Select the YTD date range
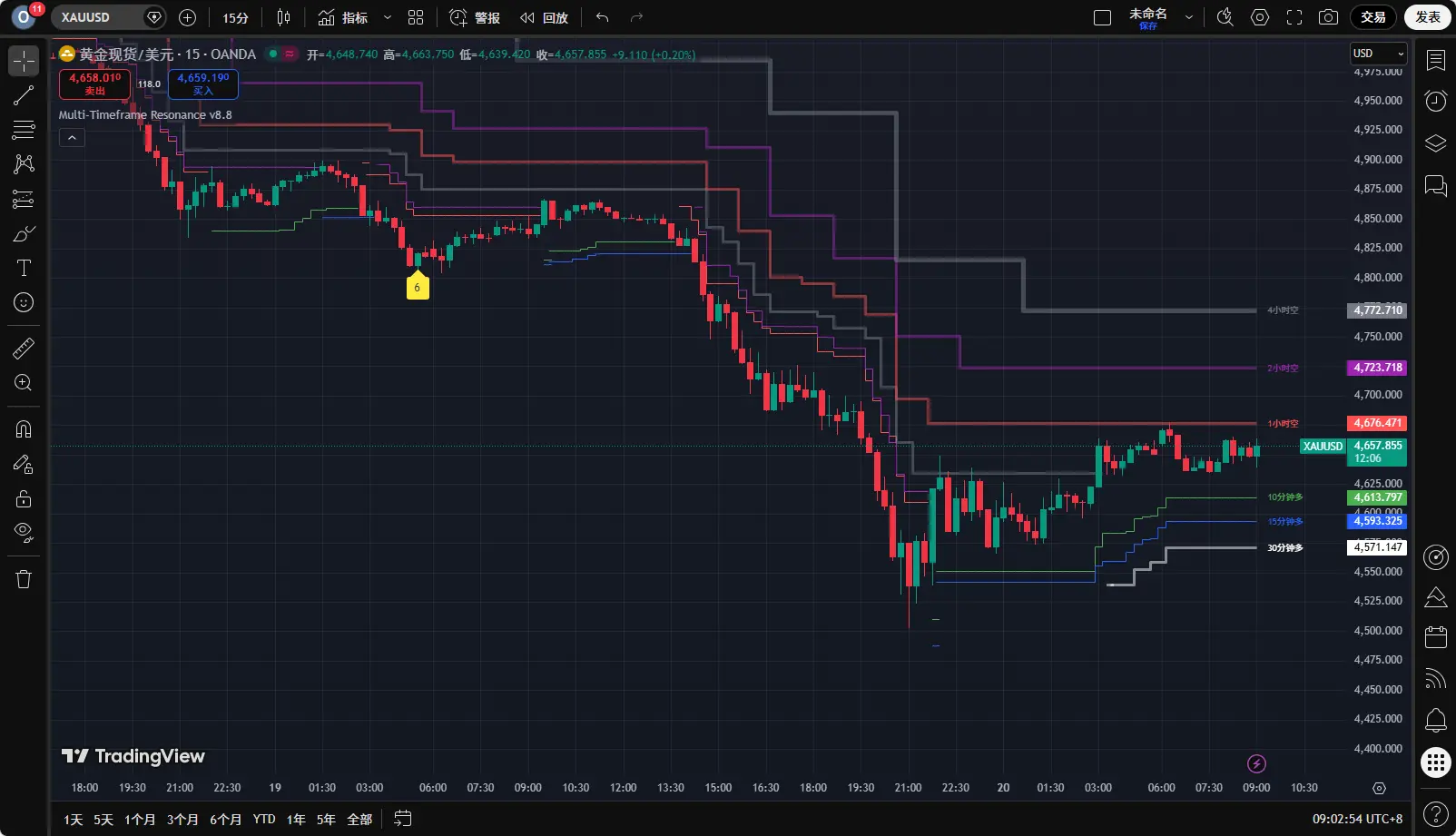 (x=264, y=820)
